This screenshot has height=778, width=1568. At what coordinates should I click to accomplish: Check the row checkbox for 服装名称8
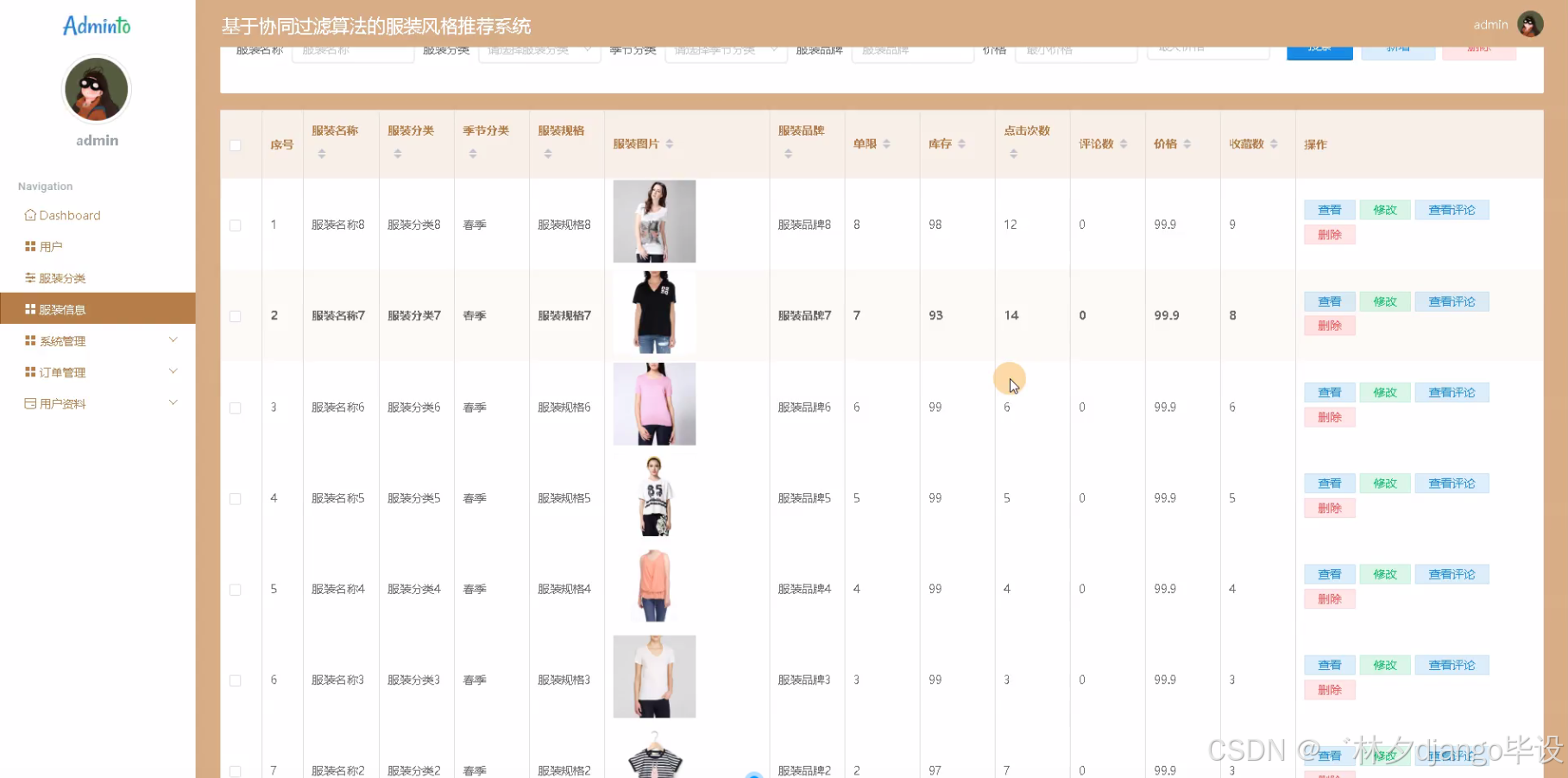236,225
